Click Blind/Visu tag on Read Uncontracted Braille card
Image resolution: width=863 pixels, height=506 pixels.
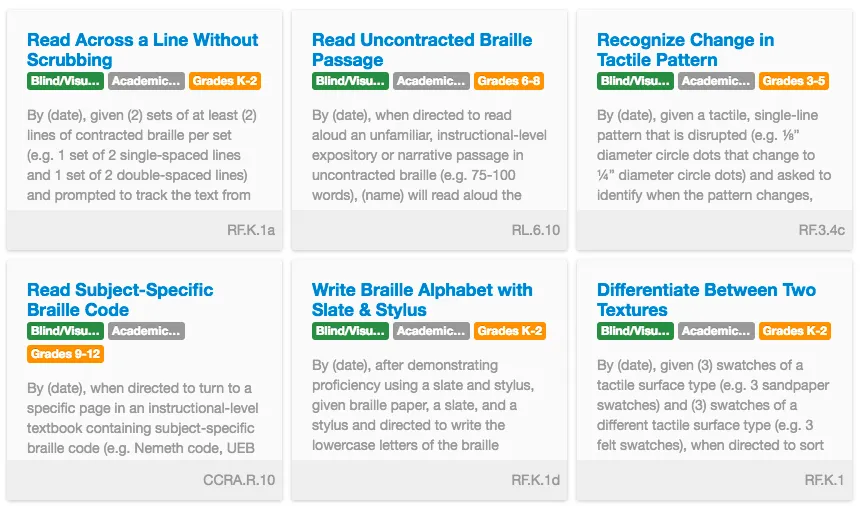[x=350, y=81]
